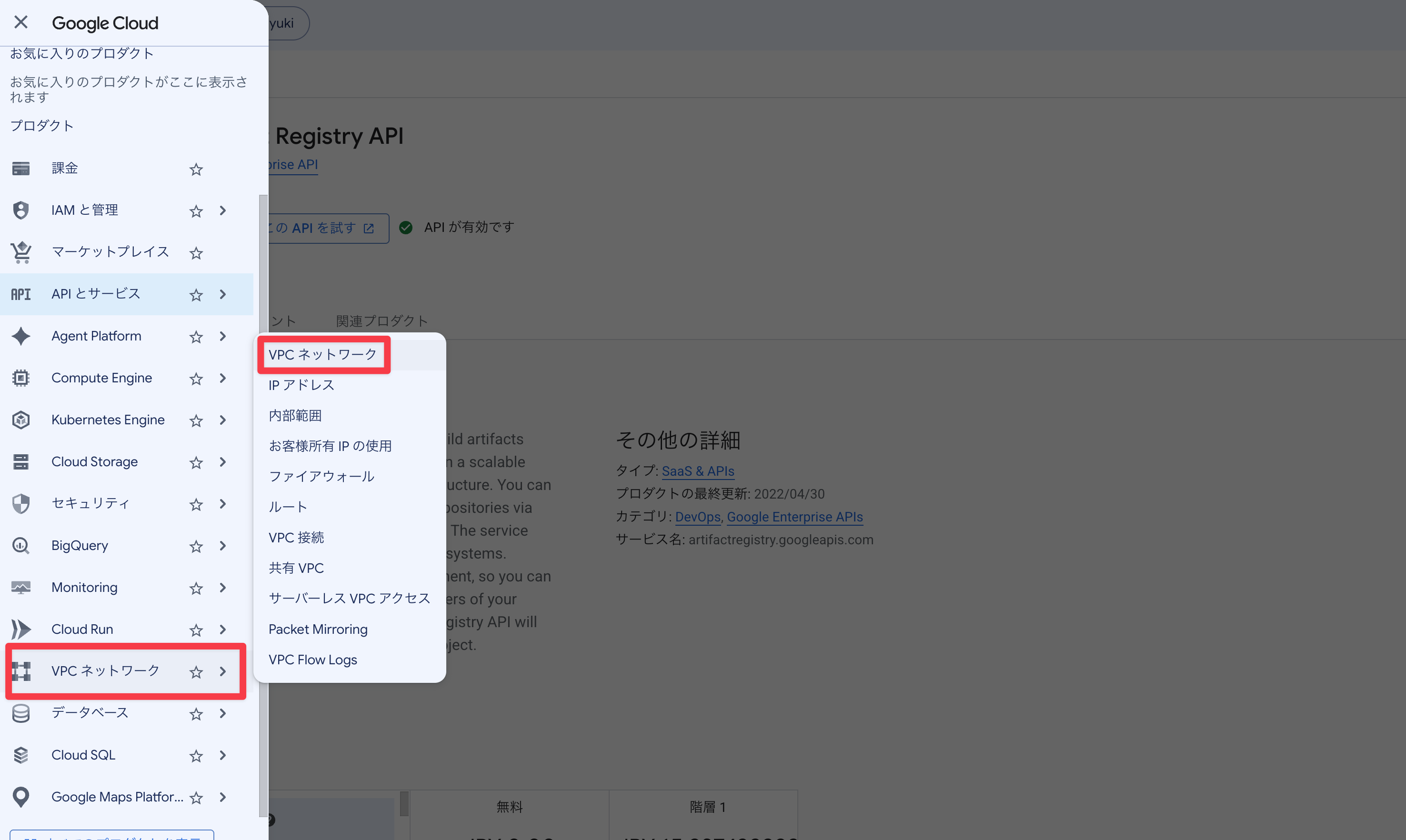
Task: Pin Kubernetes Engine with its star
Action: (x=196, y=420)
